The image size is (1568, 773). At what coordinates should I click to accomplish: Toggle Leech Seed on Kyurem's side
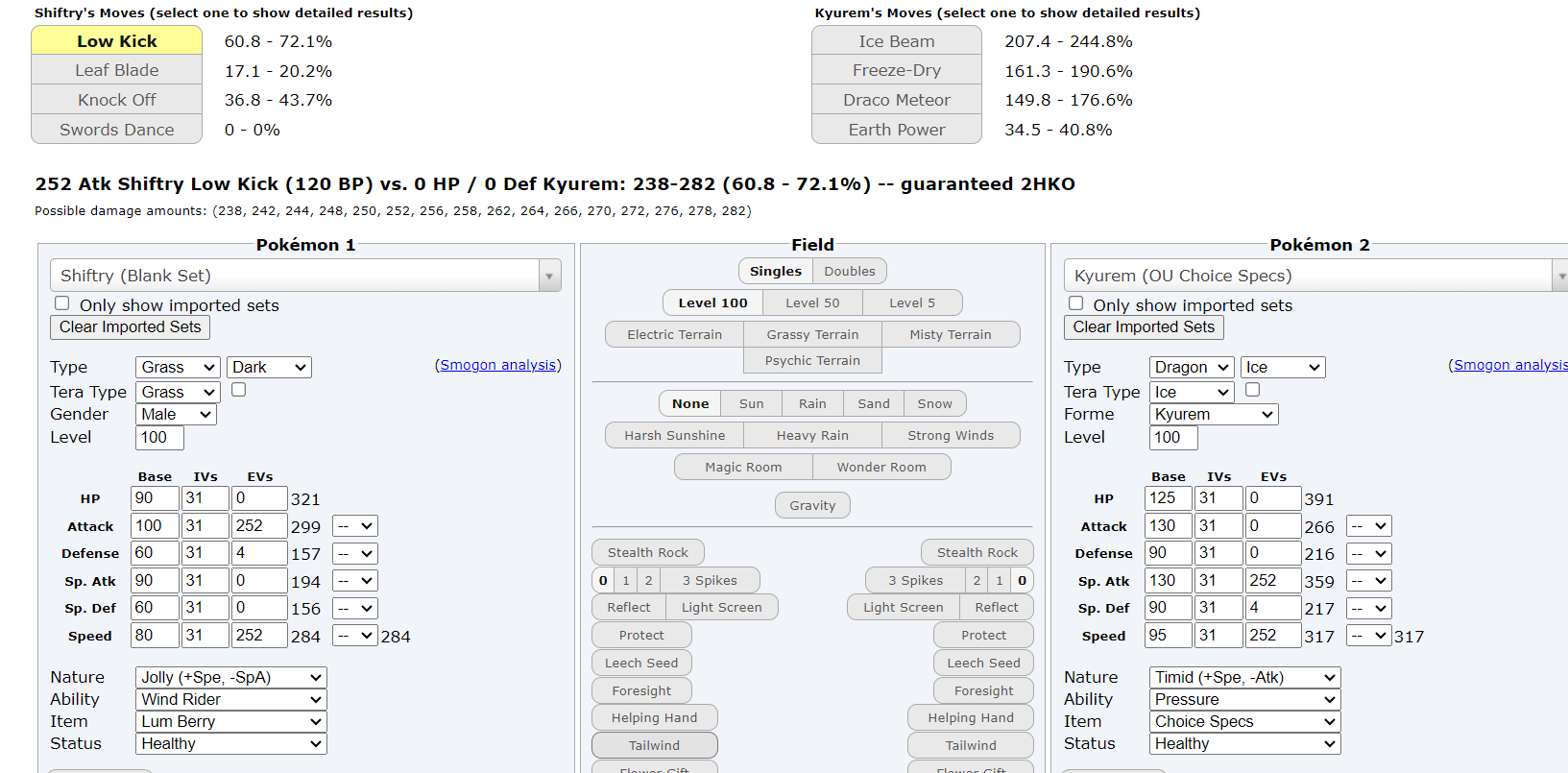pyautogui.click(x=983, y=663)
